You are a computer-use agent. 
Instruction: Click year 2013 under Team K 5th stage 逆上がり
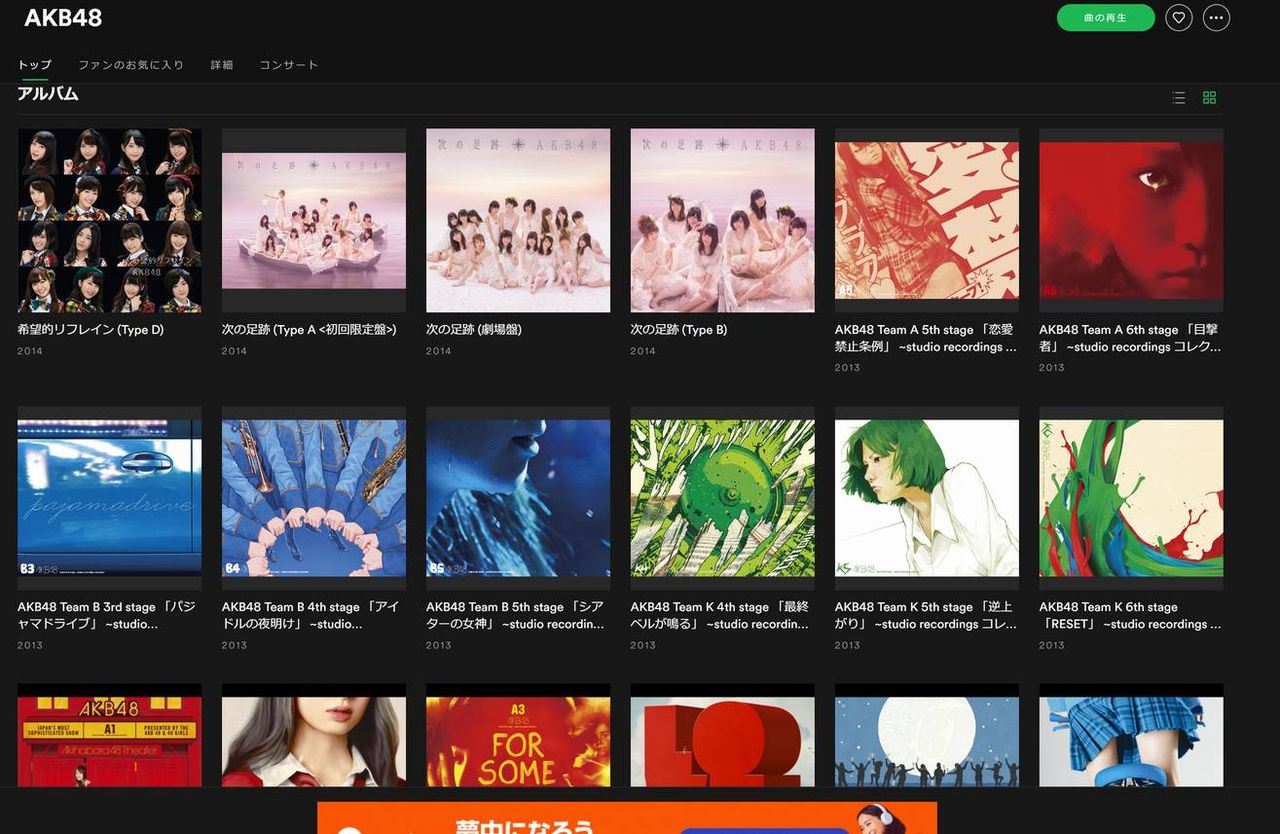[848, 645]
